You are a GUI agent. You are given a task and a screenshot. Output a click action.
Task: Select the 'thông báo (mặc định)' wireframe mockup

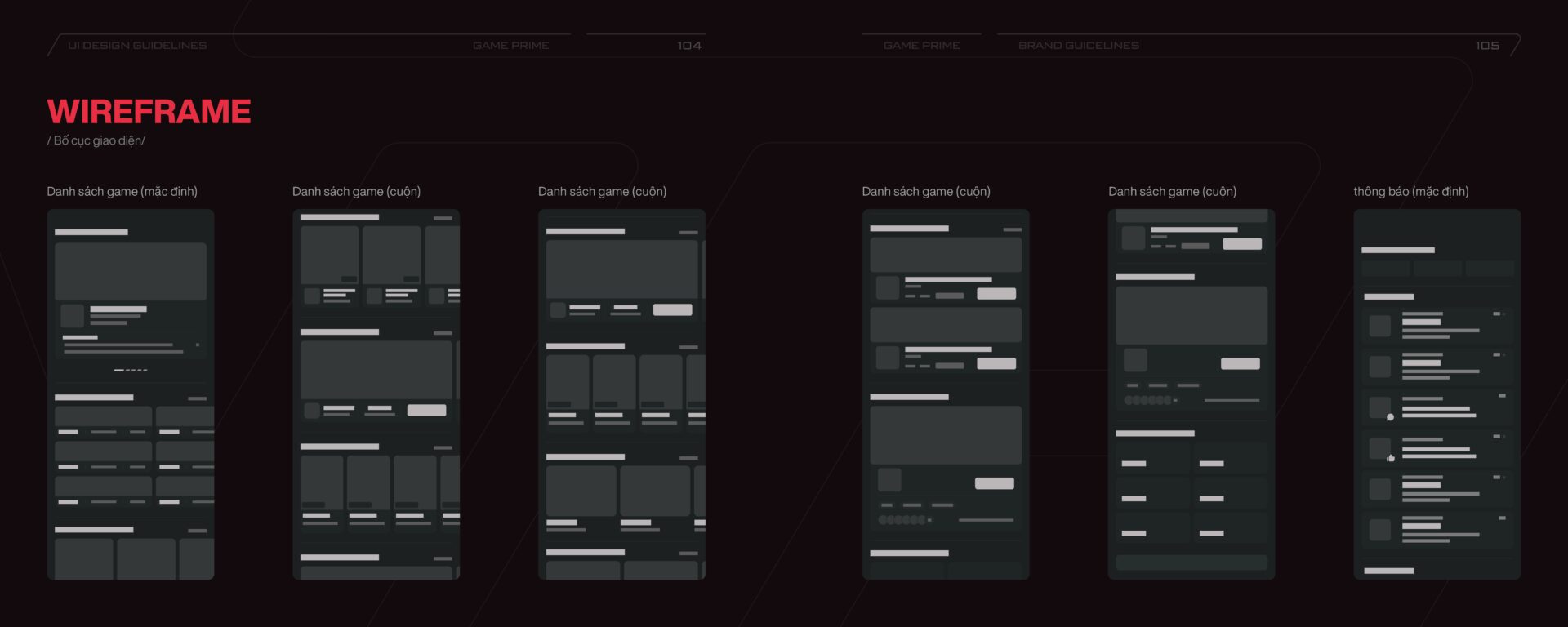(1437, 394)
